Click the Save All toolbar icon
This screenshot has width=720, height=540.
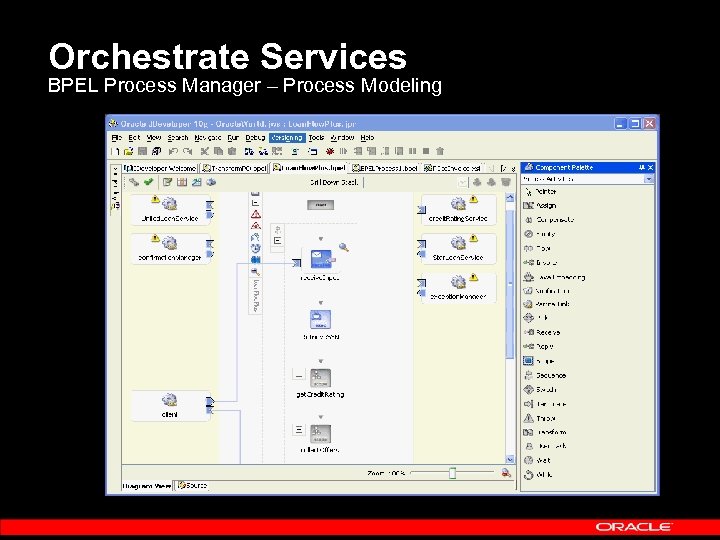coord(156,151)
